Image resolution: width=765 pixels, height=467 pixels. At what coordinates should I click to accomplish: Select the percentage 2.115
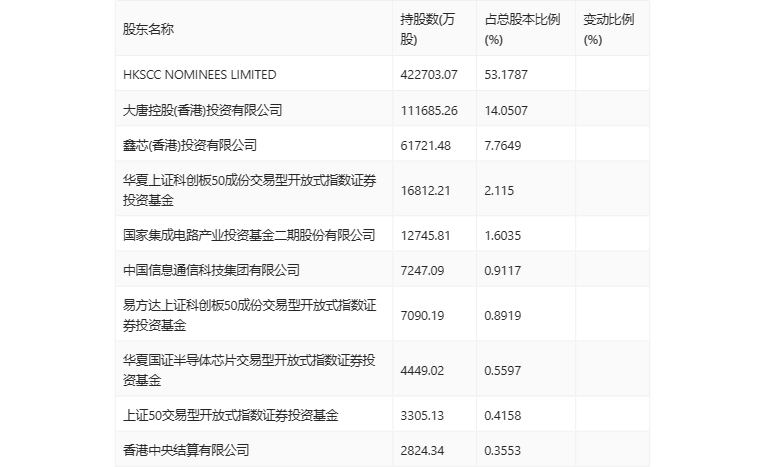(x=499, y=191)
